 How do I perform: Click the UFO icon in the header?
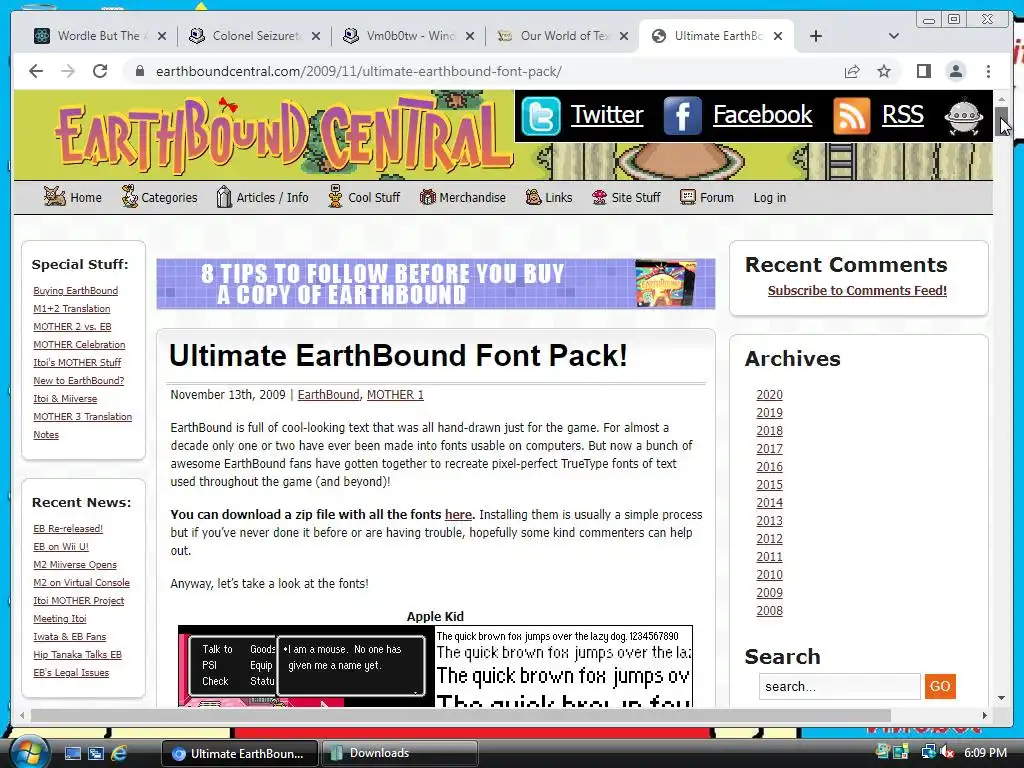pos(963,117)
